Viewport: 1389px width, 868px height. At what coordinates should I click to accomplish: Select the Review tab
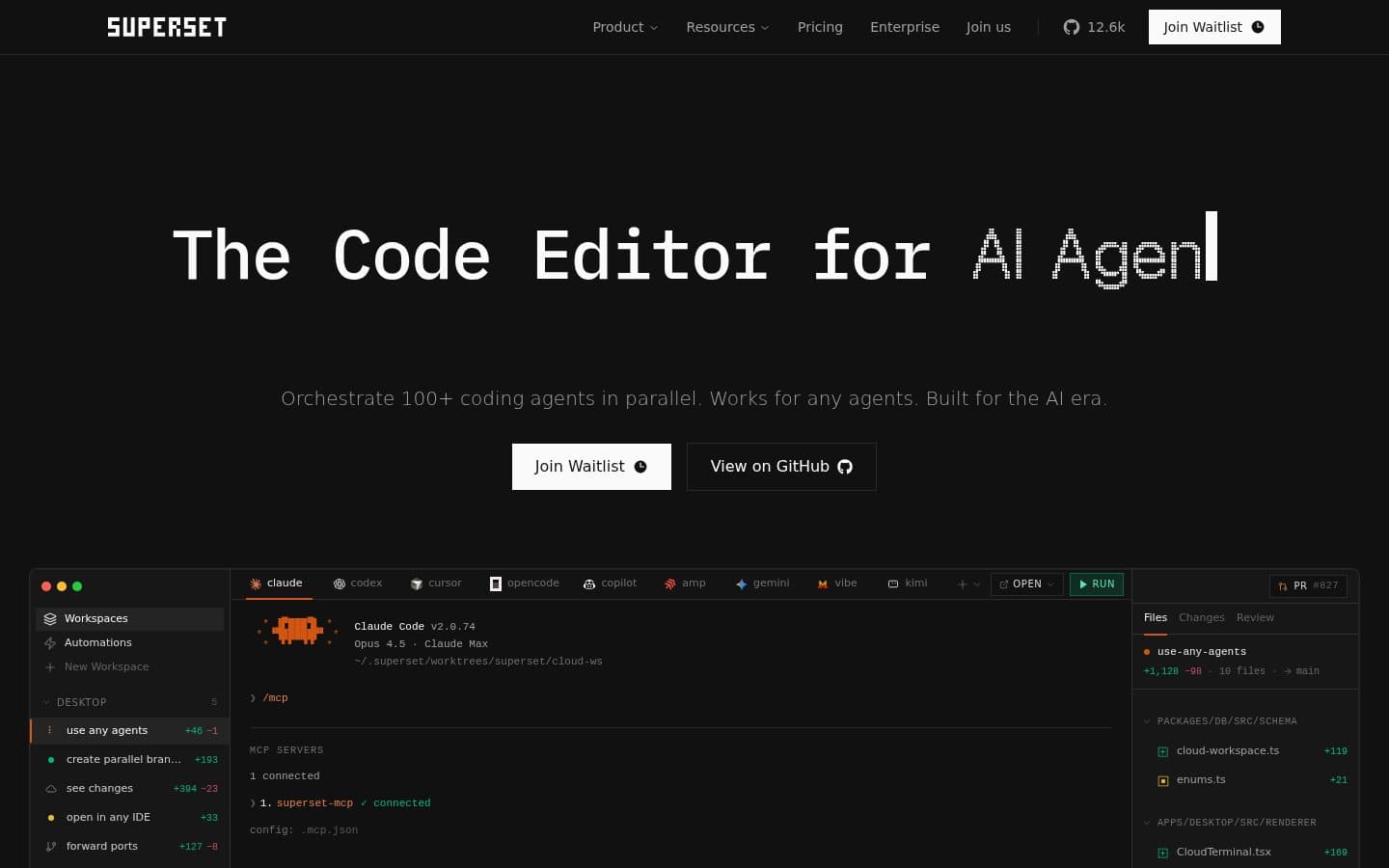pyautogui.click(x=1255, y=617)
